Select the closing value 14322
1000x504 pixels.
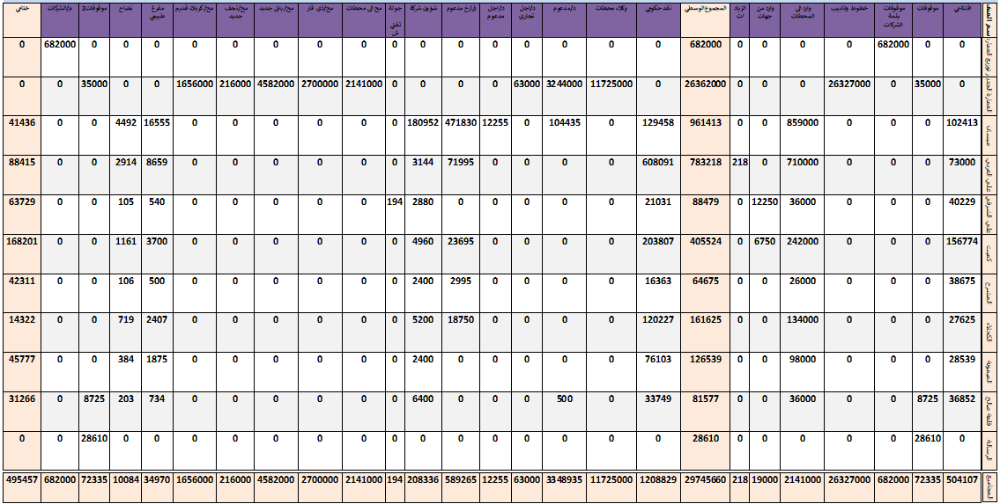pyautogui.click(x=22, y=332)
